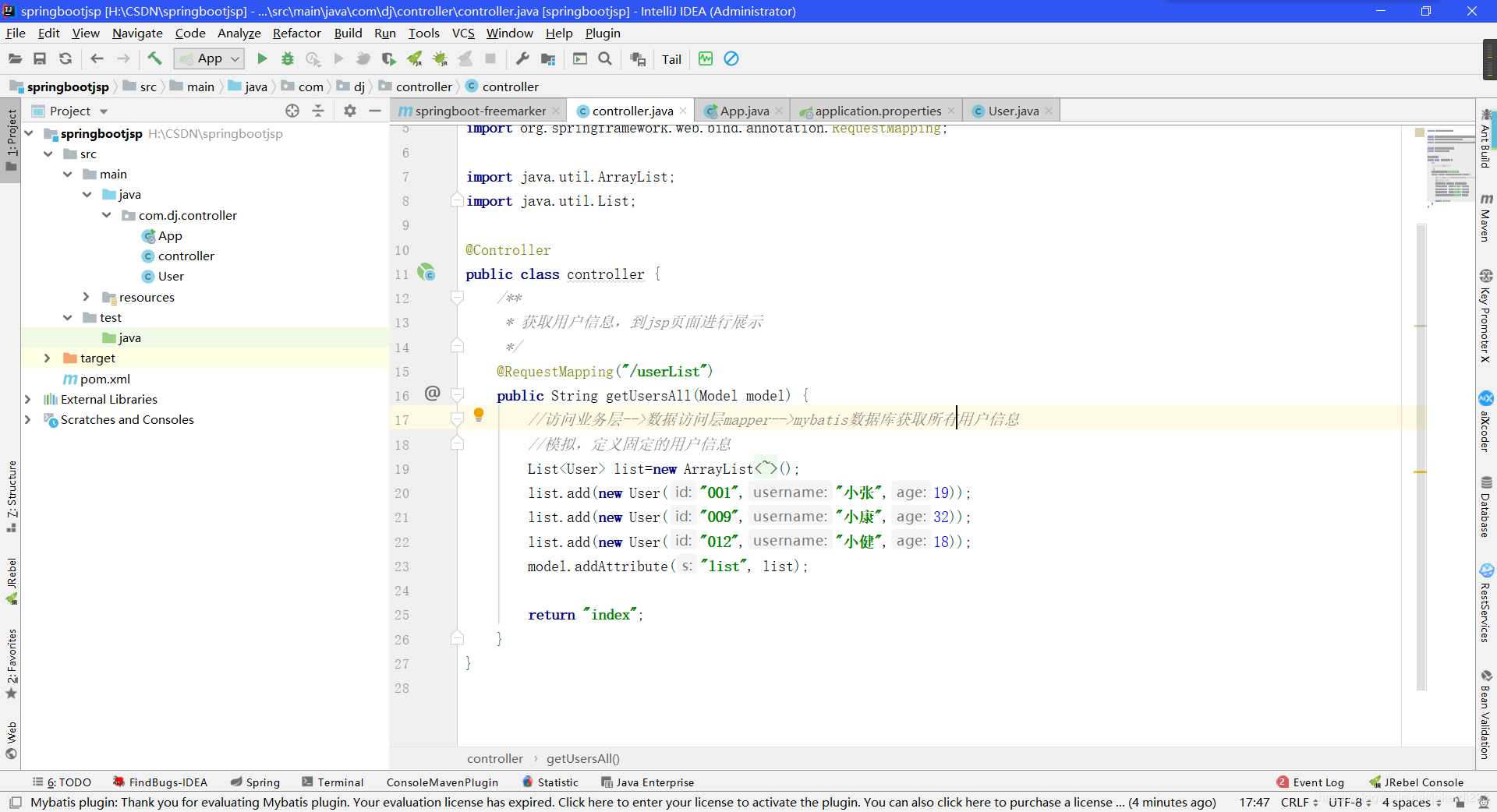Click the request mapping @ gutter icon
Image resolution: width=1497 pixels, height=812 pixels.
point(433,394)
